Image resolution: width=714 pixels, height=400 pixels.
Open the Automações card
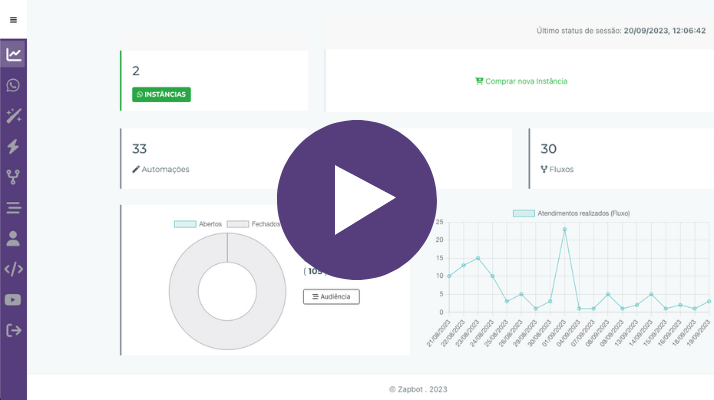[160, 169]
